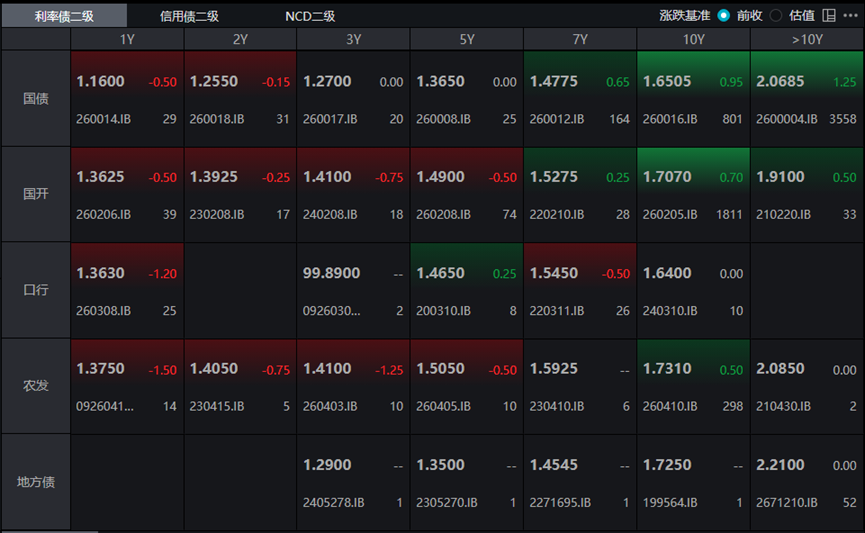The image size is (865, 533).
Task: Click bond code 199564.IB
Action: tap(670, 503)
